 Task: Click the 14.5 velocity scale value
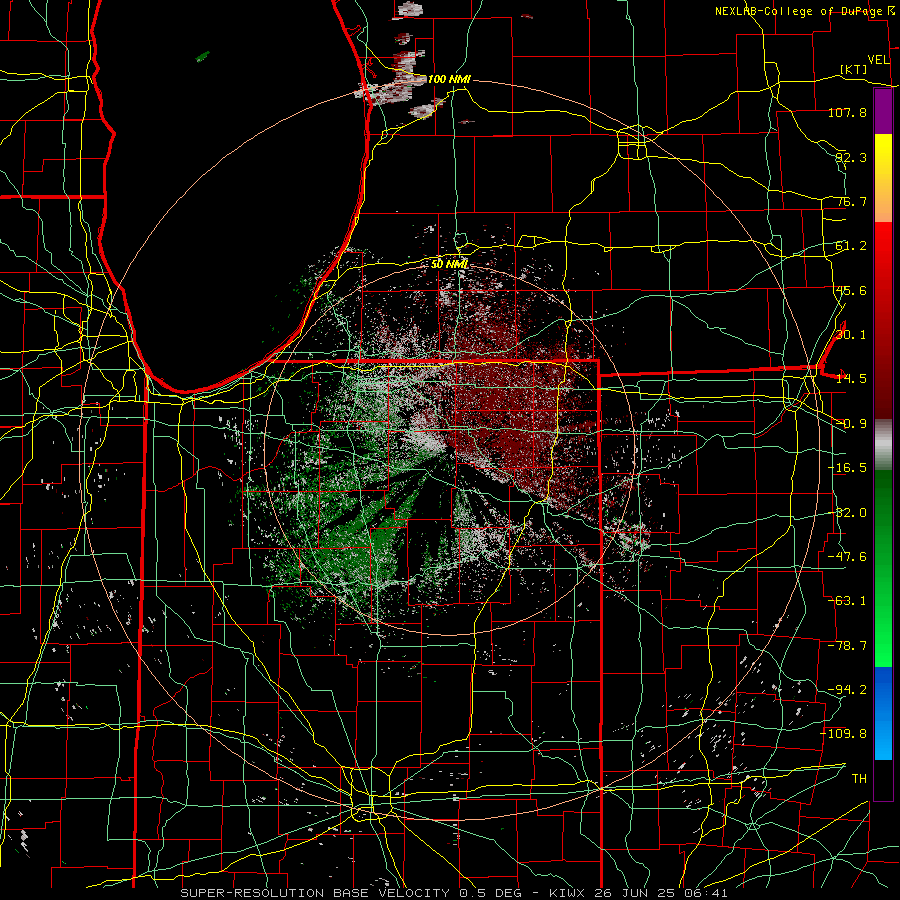[851, 379]
